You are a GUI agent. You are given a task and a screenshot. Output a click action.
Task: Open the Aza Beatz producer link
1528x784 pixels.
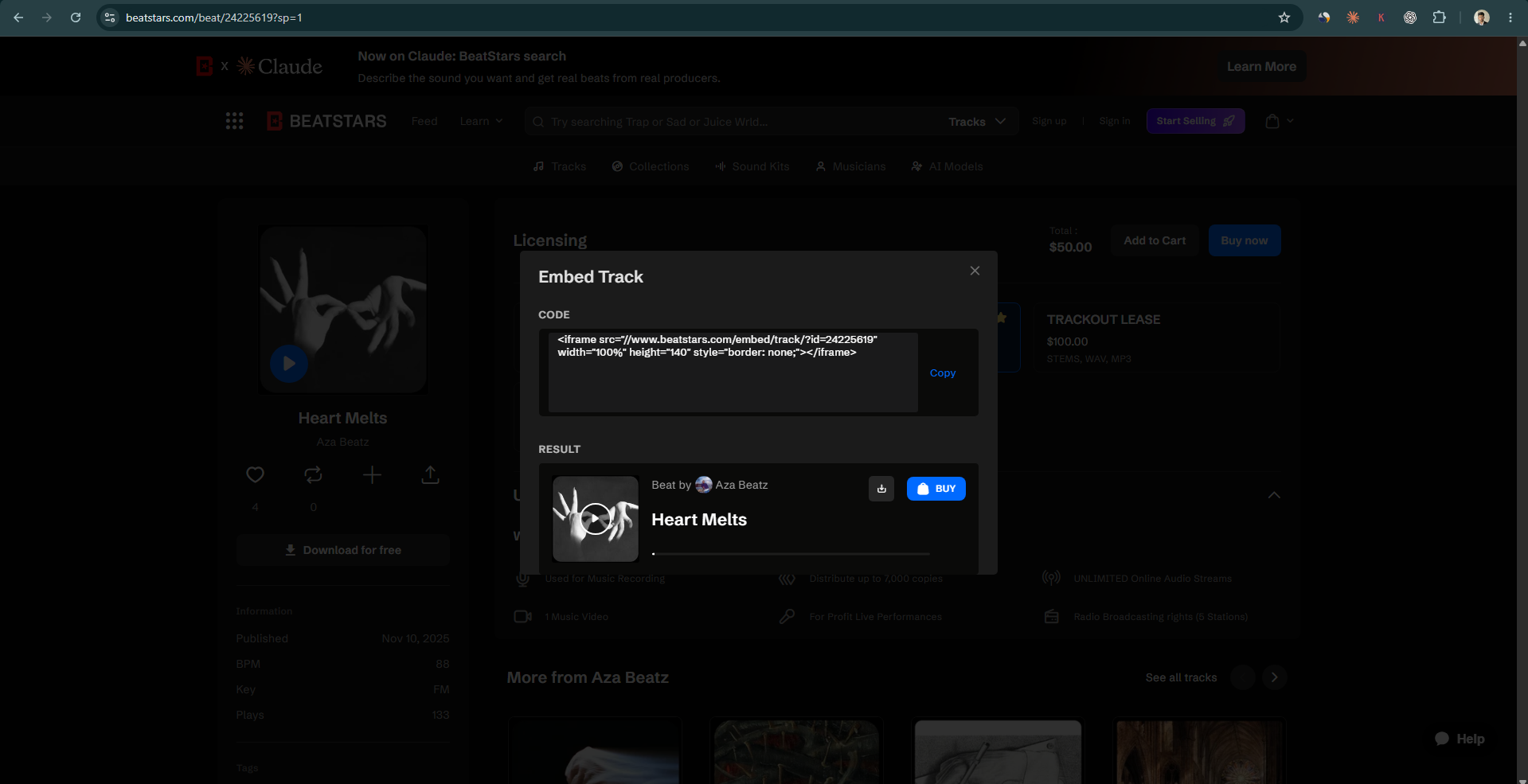pyautogui.click(x=342, y=442)
